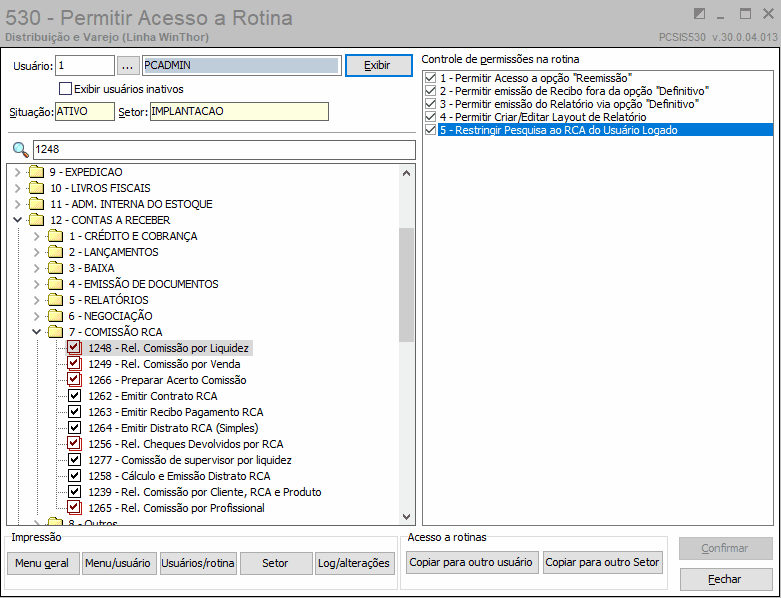Click Copiar para outro Setor
The image size is (781, 598).
click(602, 562)
